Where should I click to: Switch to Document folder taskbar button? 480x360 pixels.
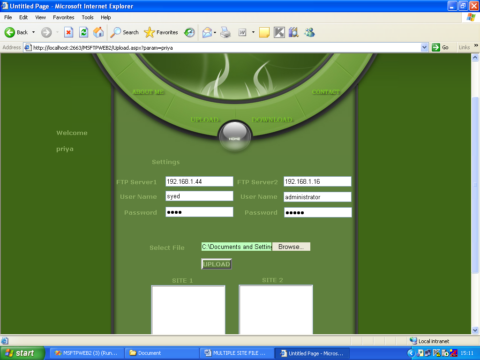point(162,353)
